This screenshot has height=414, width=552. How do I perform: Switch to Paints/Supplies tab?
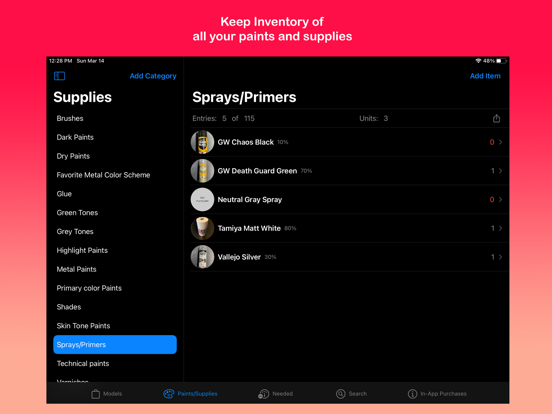coord(190,394)
